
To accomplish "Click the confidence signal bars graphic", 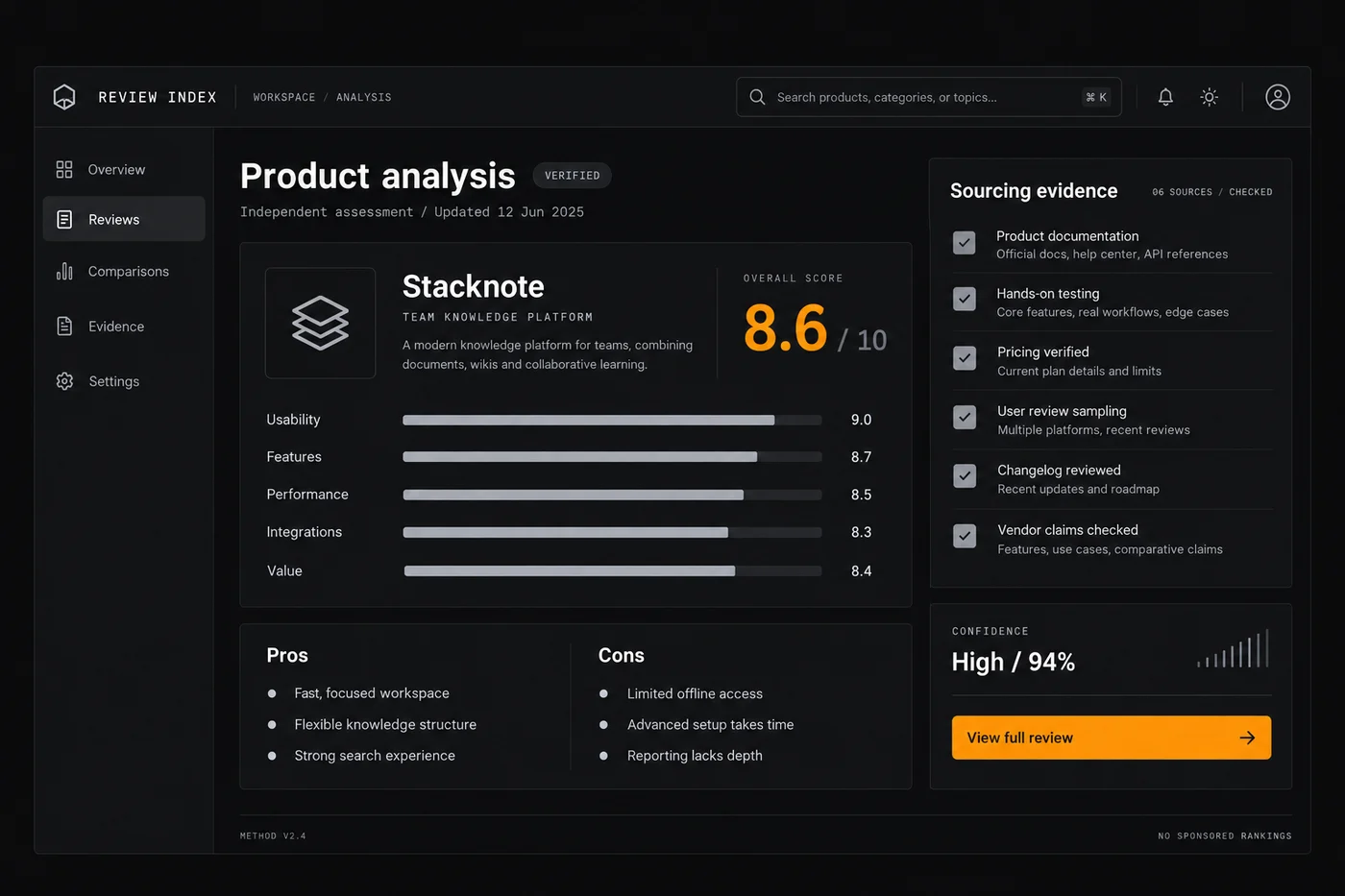I will coord(1234,648).
